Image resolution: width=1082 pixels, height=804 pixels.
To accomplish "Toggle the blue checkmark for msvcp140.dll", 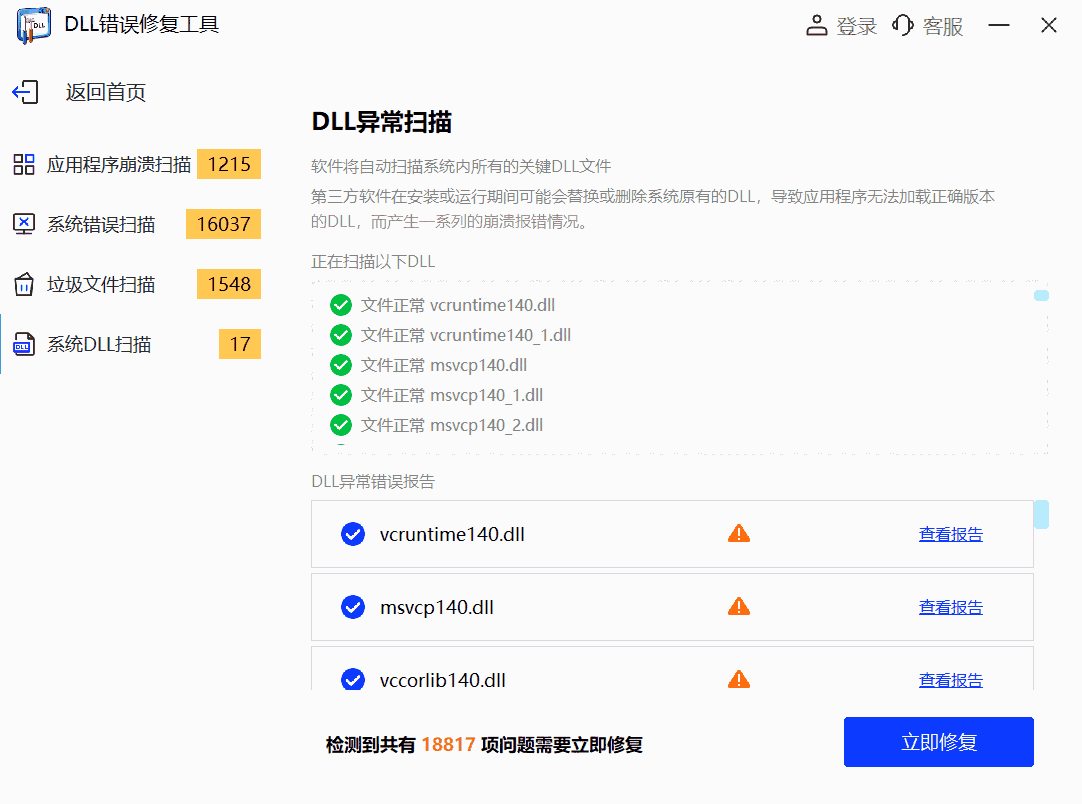I will (353, 606).
